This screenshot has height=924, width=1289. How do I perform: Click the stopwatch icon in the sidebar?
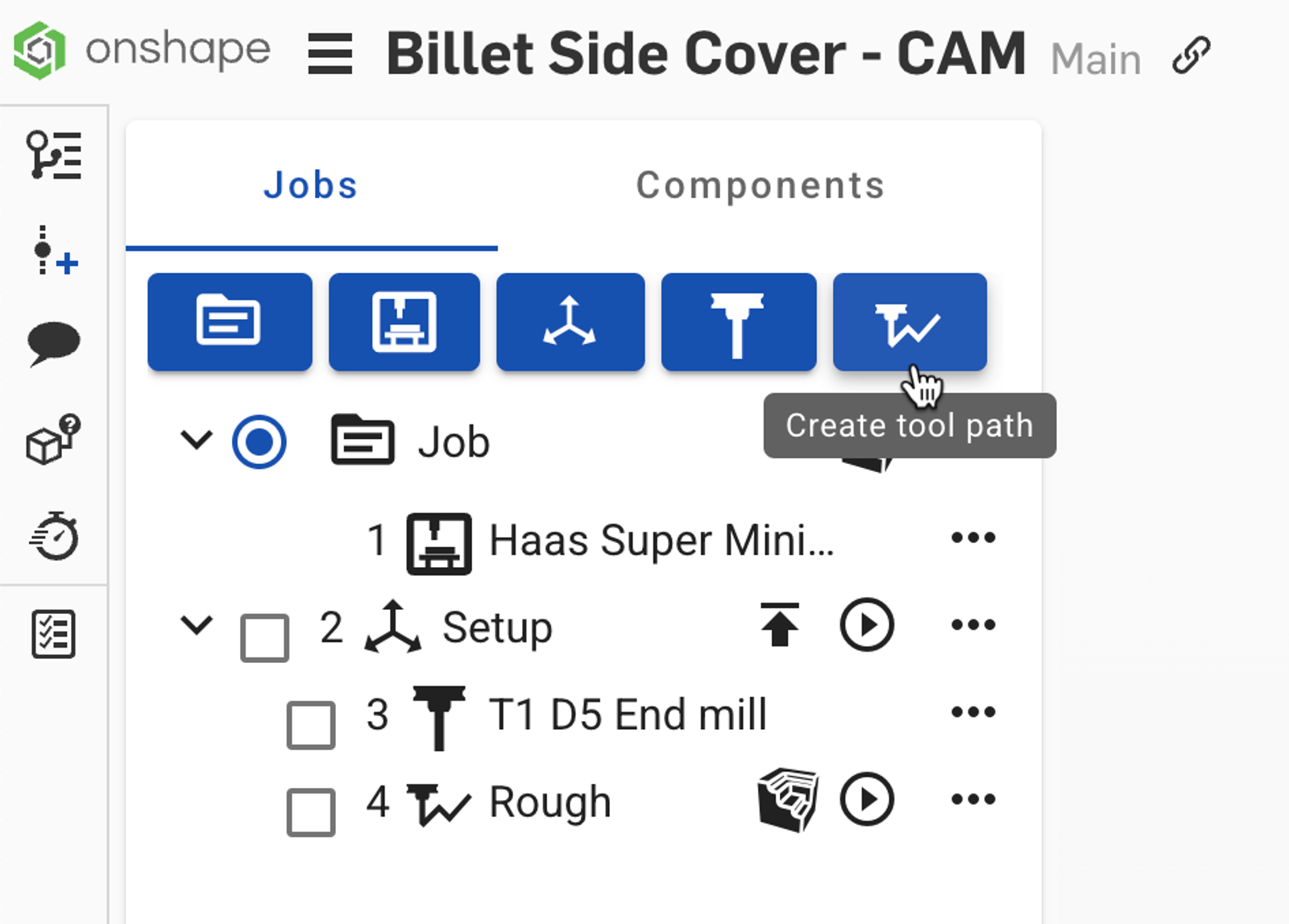[x=53, y=536]
